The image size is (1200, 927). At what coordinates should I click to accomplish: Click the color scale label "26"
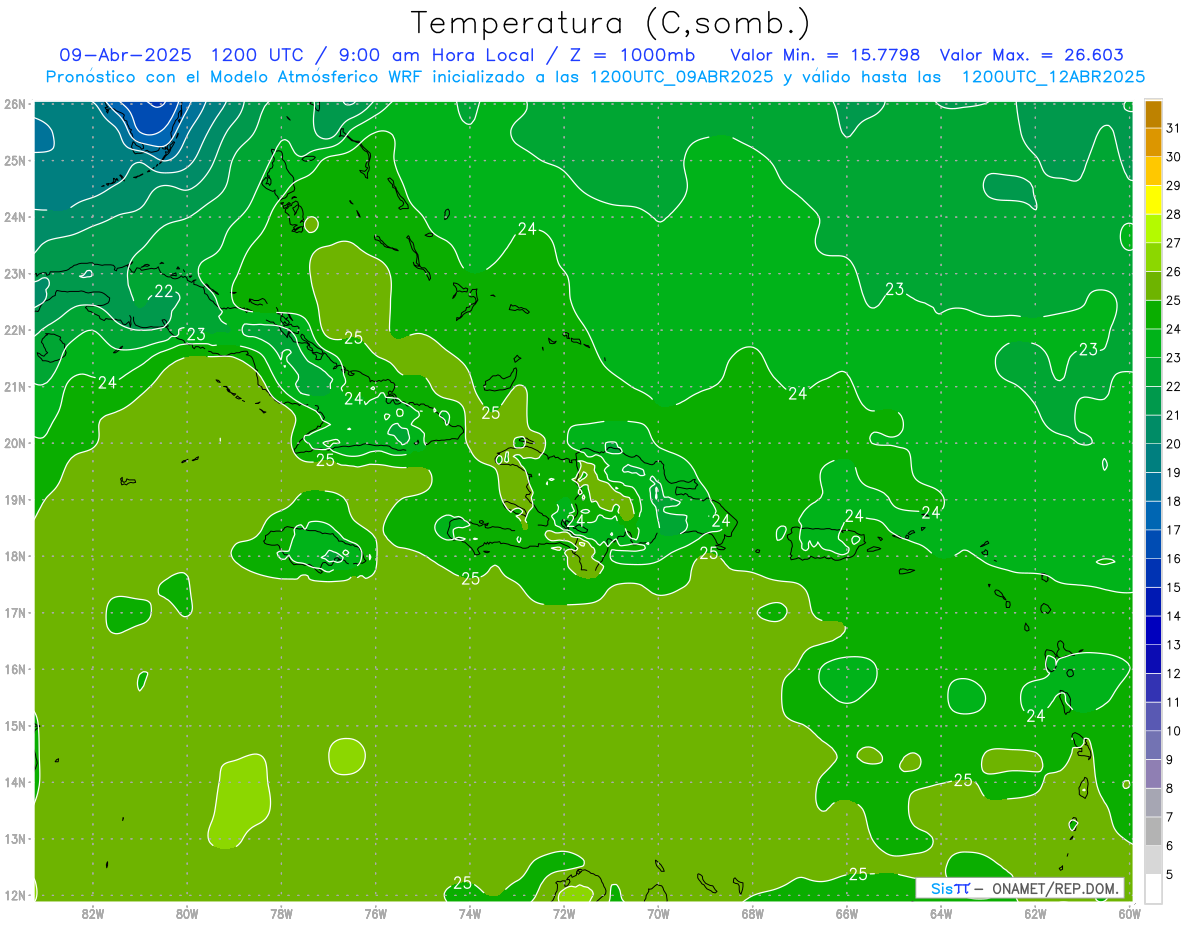tap(1173, 271)
